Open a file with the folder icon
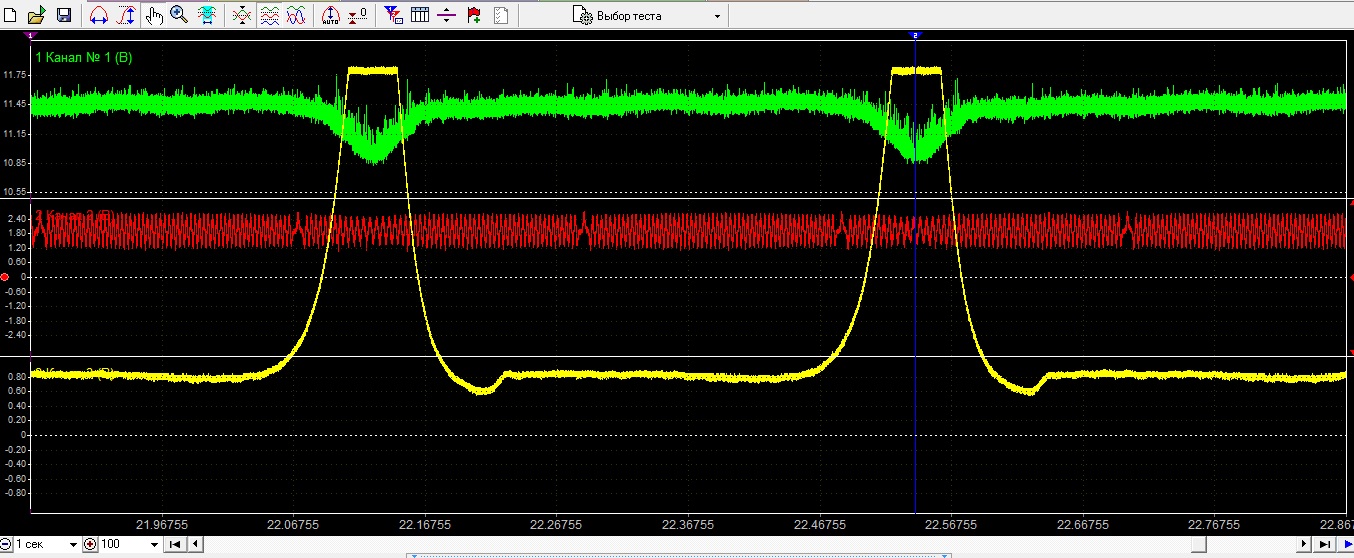The image size is (1354, 558). click(x=37, y=15)
